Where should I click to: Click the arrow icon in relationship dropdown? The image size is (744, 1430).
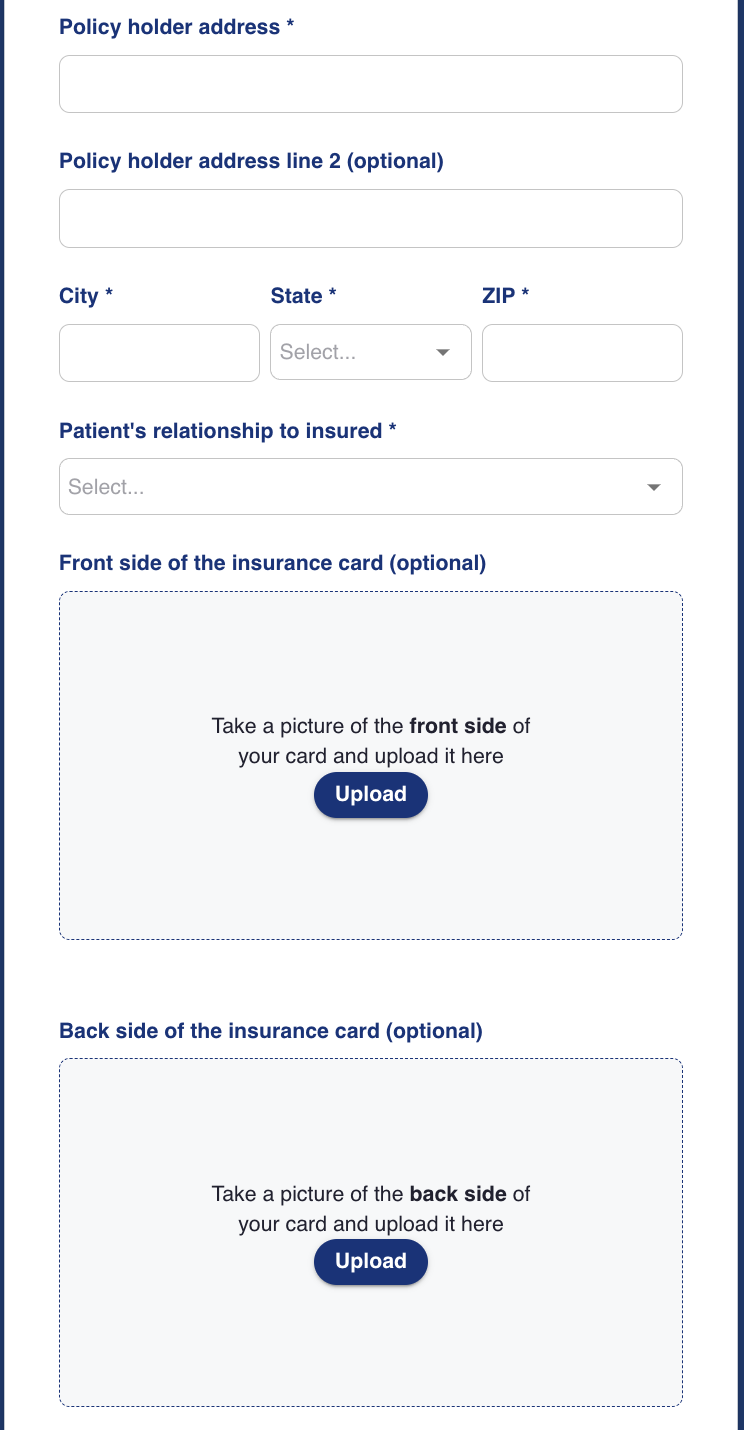(x=654, y=487)
